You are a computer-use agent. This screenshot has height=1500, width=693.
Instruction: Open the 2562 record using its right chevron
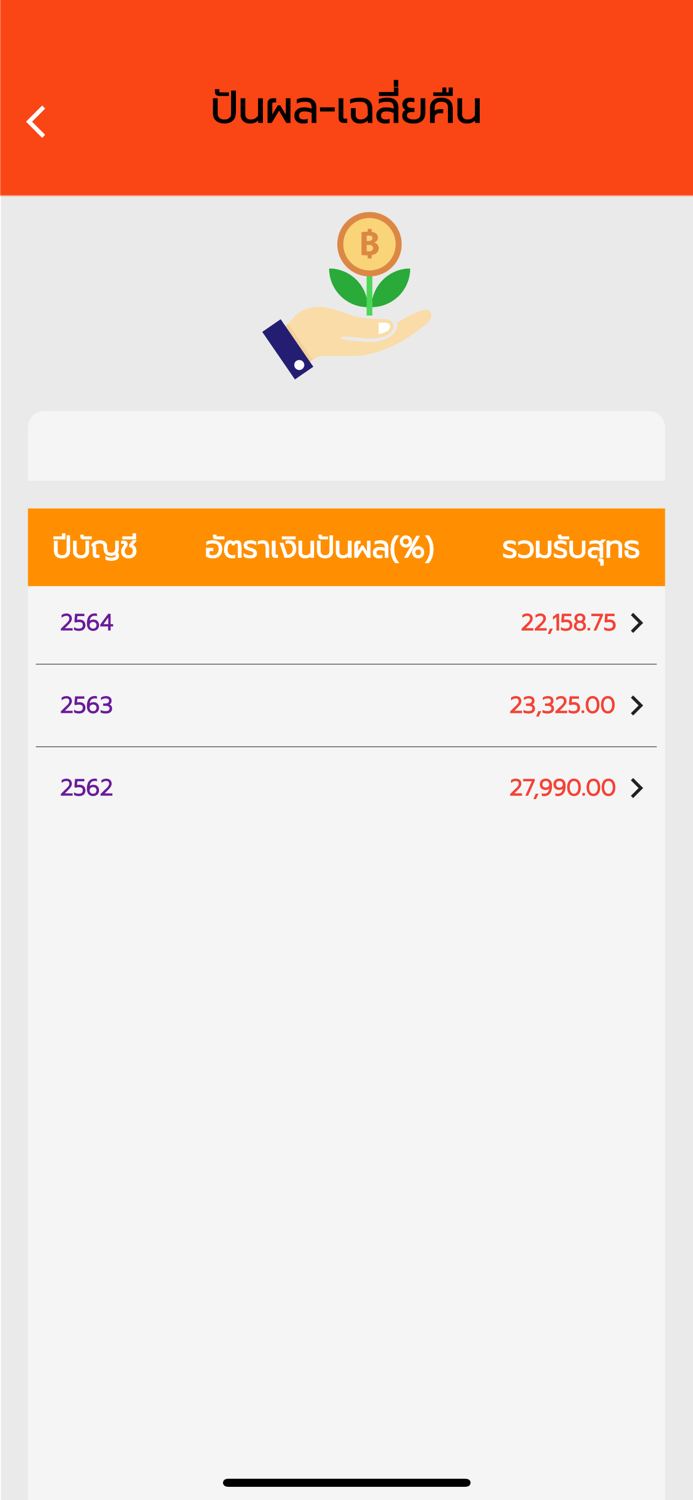[637, 788]
